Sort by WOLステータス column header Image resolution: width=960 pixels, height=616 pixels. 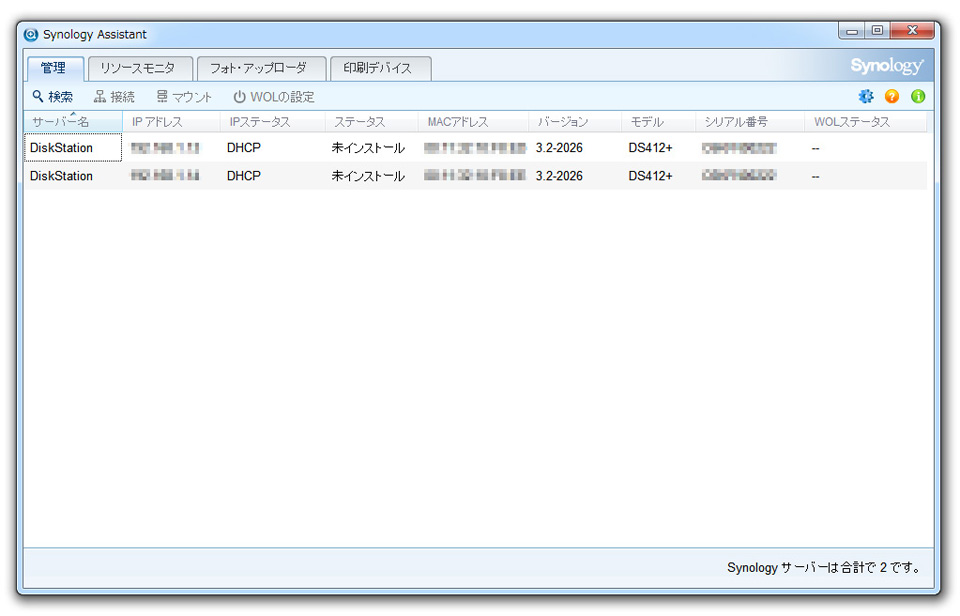coord(866,122)
